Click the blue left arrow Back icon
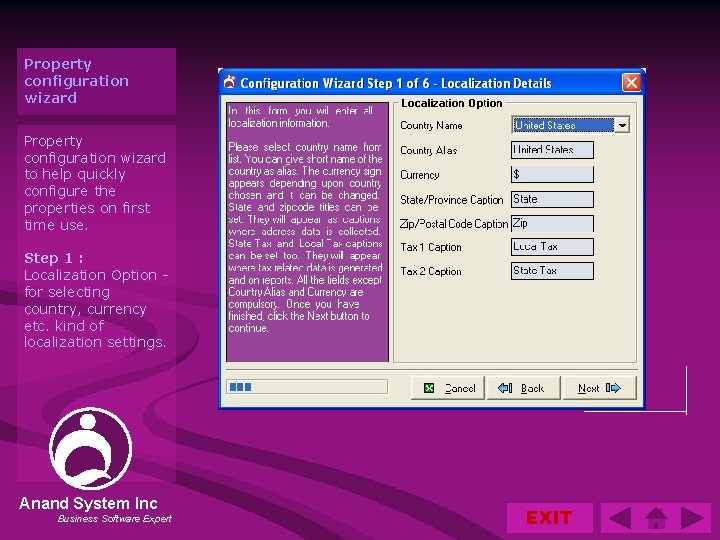The image size is (720, 540). pyautogui.click(x=505, y=388)
